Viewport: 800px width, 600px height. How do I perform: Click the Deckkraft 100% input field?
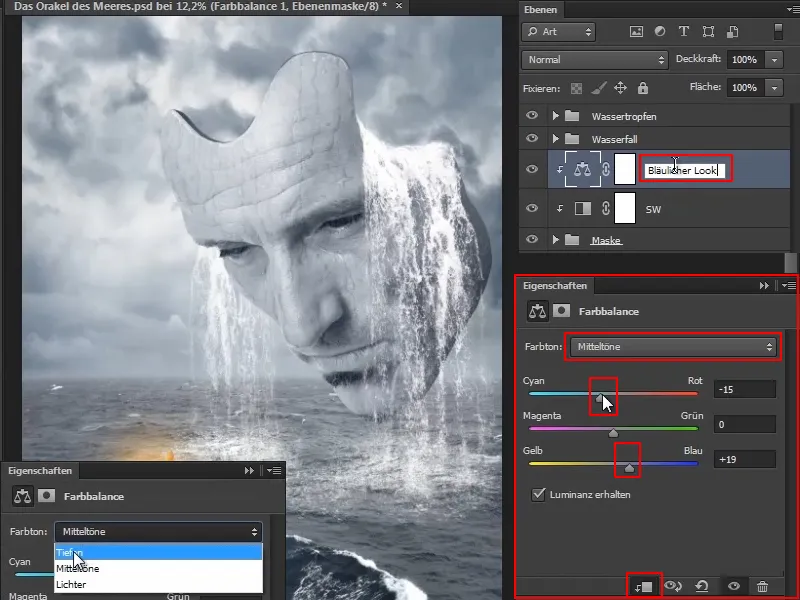pos(745,60)
